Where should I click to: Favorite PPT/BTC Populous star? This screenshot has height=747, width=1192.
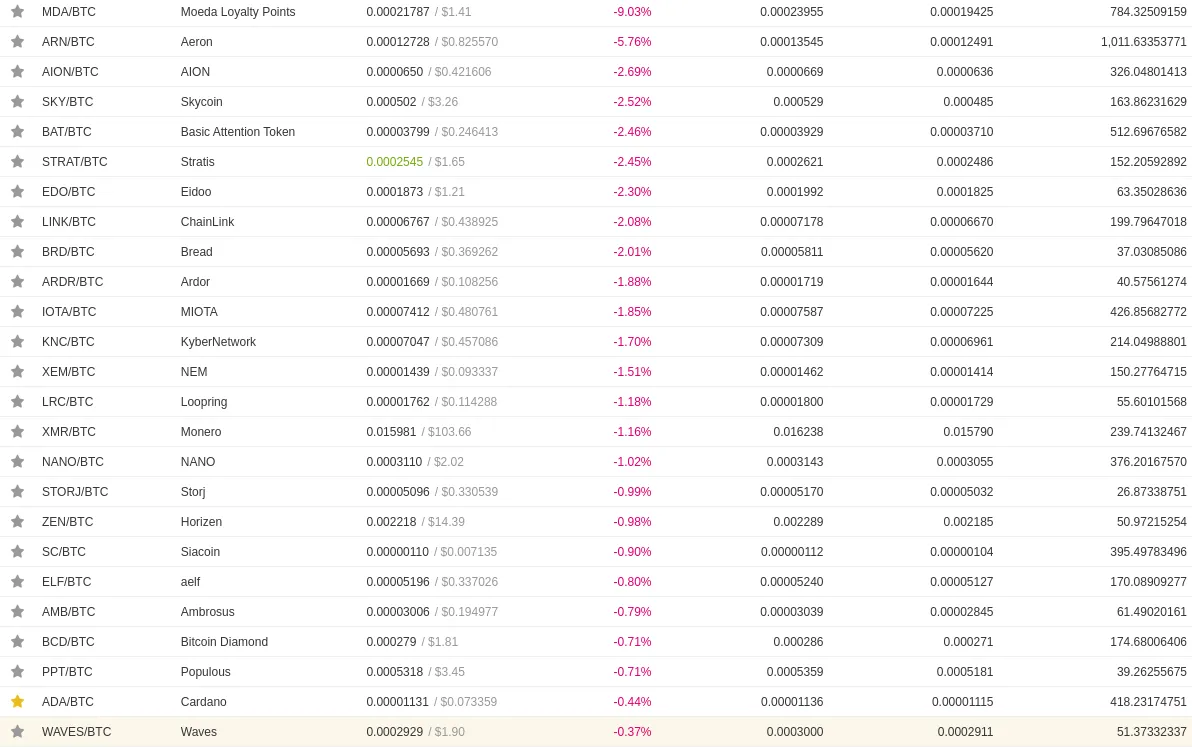pos(17,672)
